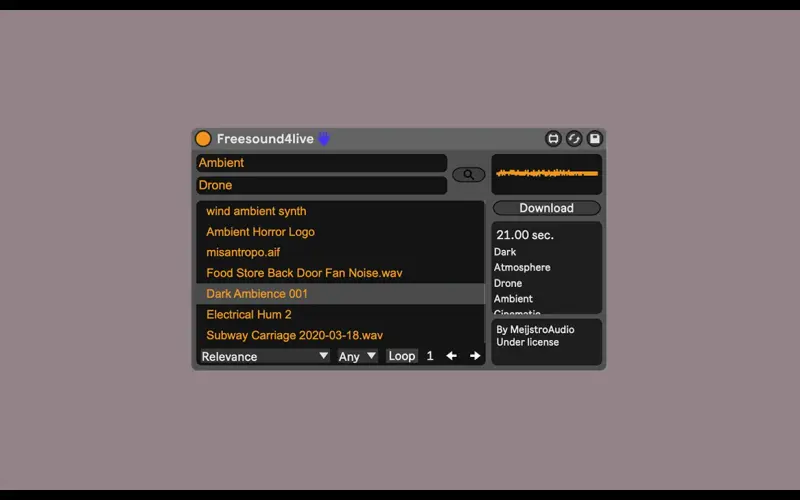Click the '21.00 sec.' duration text
Screen dimensions: 800x500
(525, 235)
